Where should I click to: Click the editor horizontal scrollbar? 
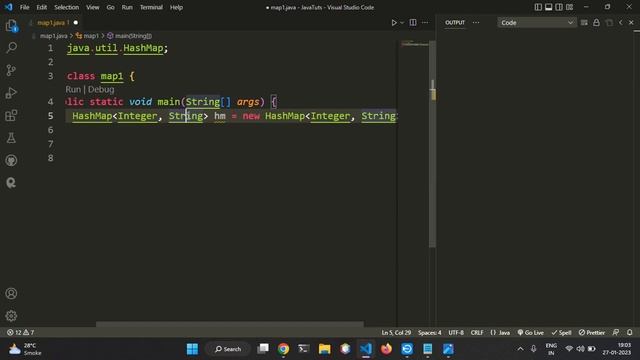pyautogui.click(x=229, y=324)
